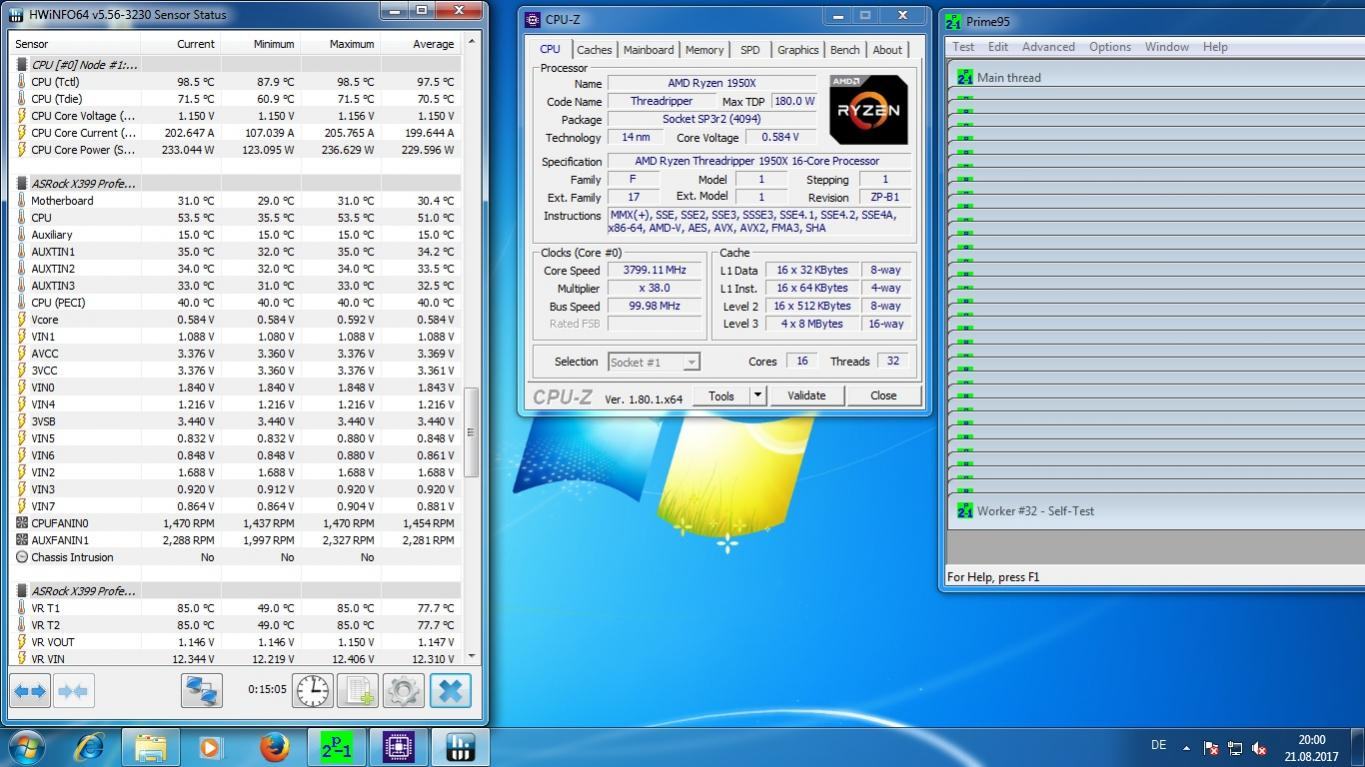This screenshot has height=767, width=1365.
Task: Open Windows Media Player from taskbar
Action: pyautogui.click(x=210, y=747)
